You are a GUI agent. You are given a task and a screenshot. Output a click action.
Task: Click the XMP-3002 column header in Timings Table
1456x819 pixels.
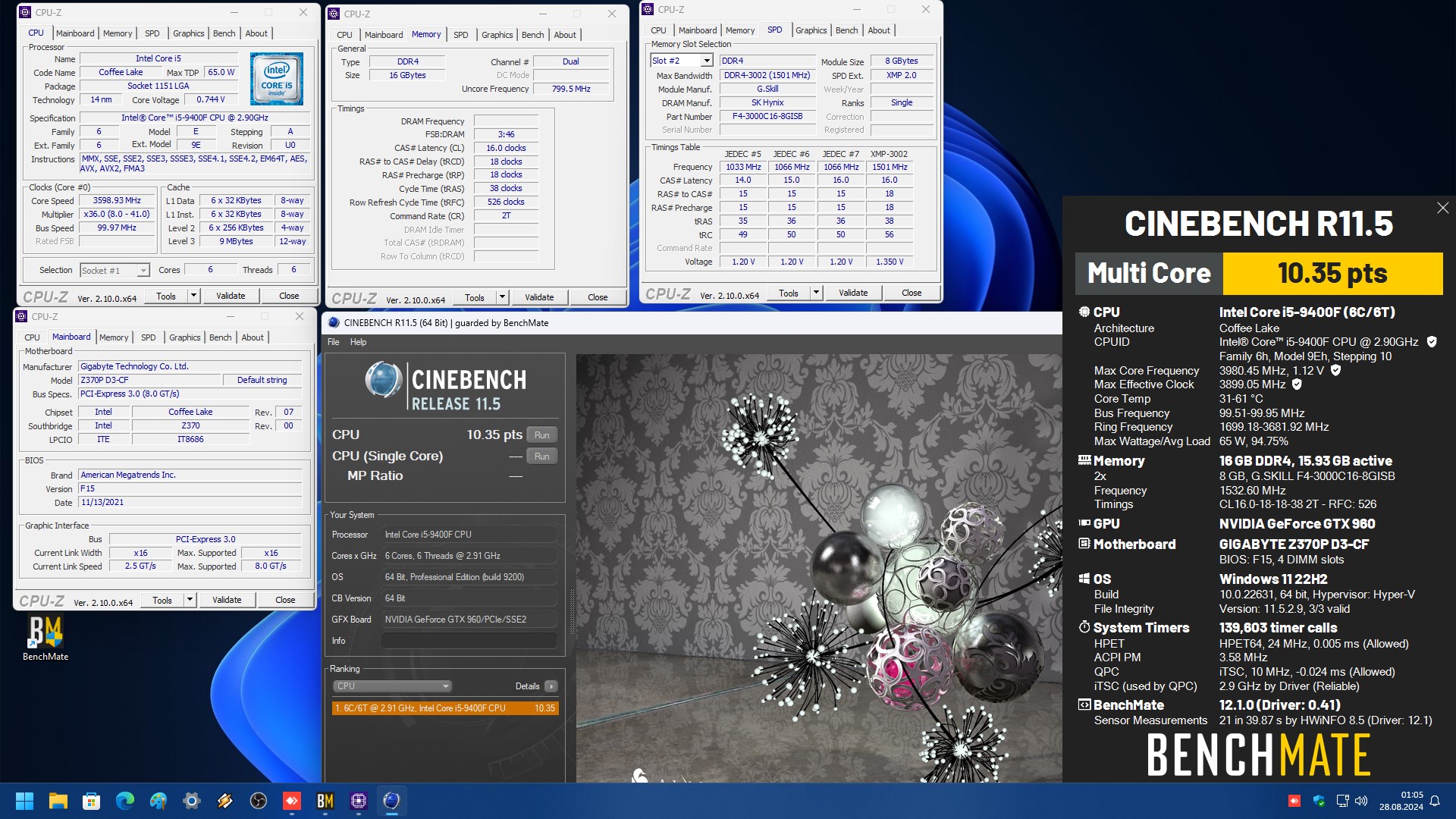889,154
